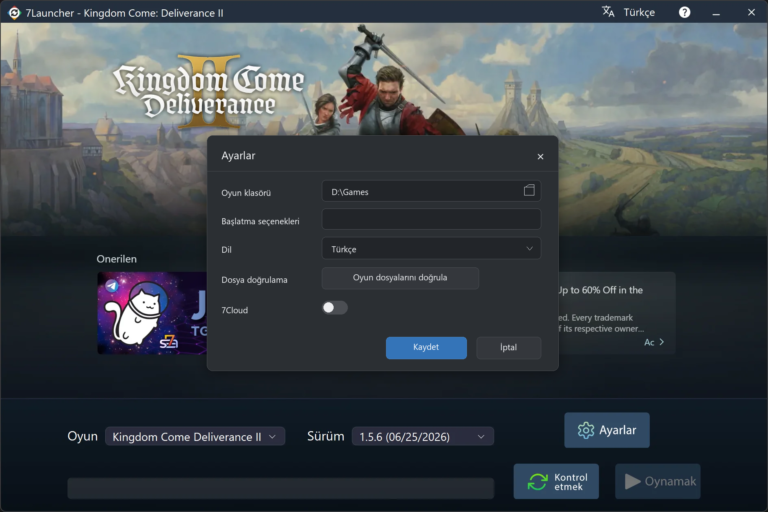
Task: Open the astronaut cat recommended thumbnail
Action: pyautogui.click(x=152, y=313)
